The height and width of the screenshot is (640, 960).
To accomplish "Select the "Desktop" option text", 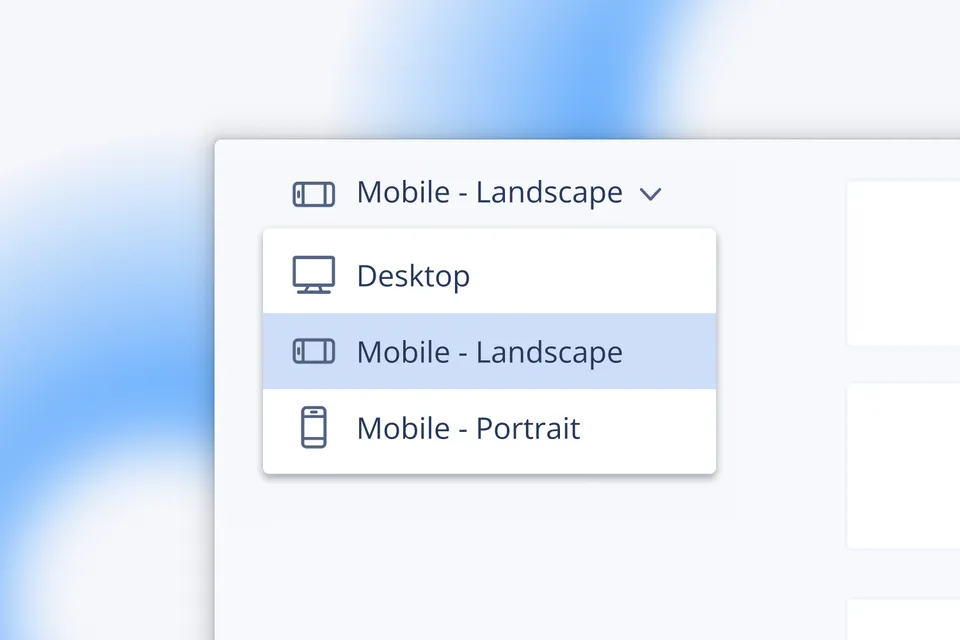I will click(413, 276).
